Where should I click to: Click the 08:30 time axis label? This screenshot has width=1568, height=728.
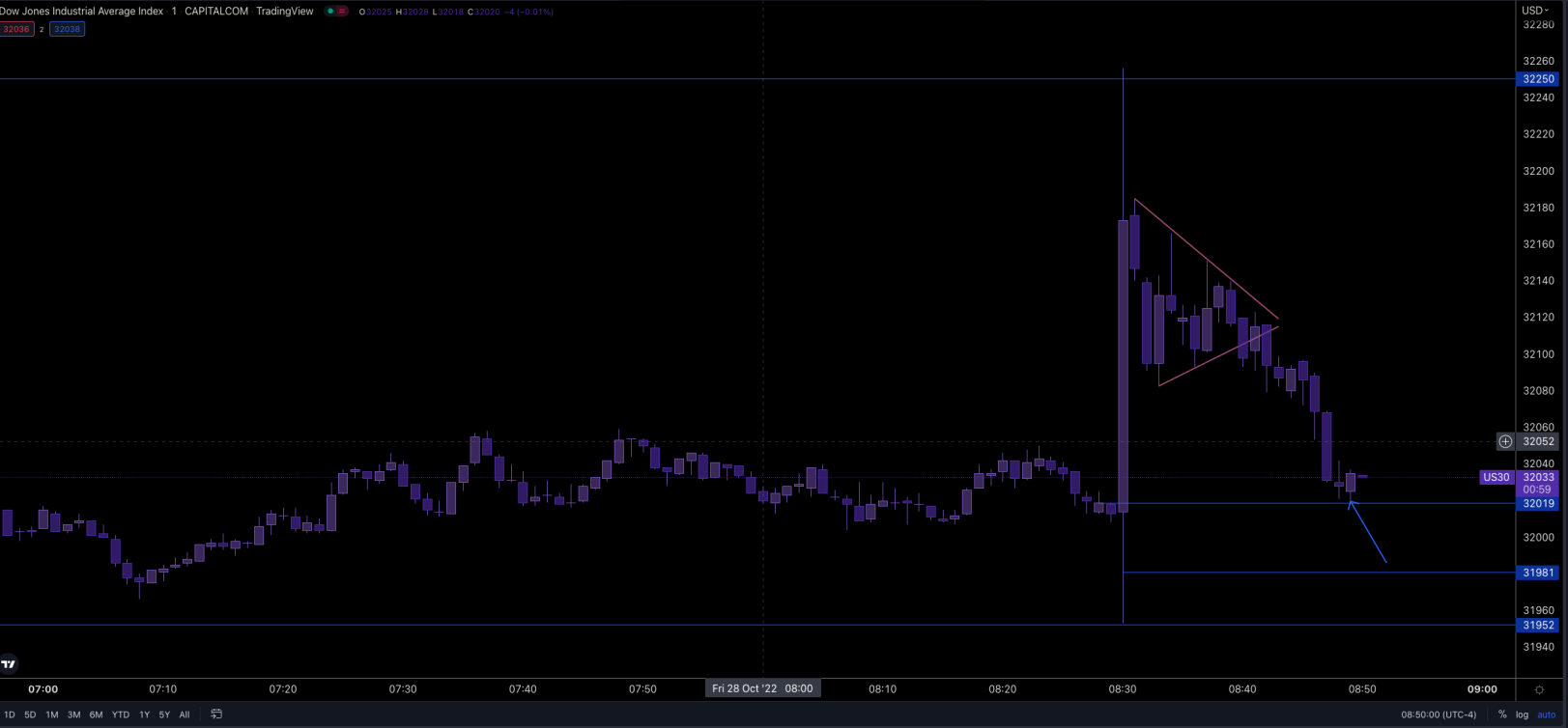pos(1123,689)
